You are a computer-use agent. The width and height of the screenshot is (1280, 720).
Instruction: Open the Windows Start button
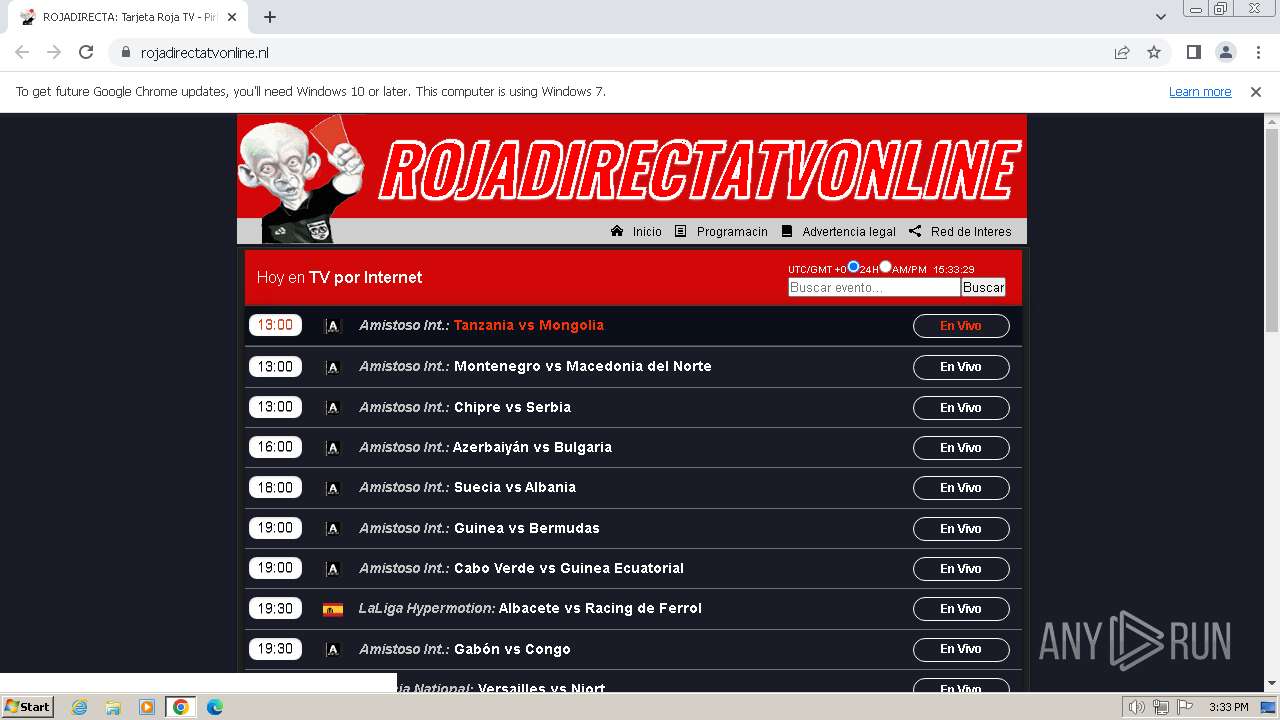click(x=27, y=707)
